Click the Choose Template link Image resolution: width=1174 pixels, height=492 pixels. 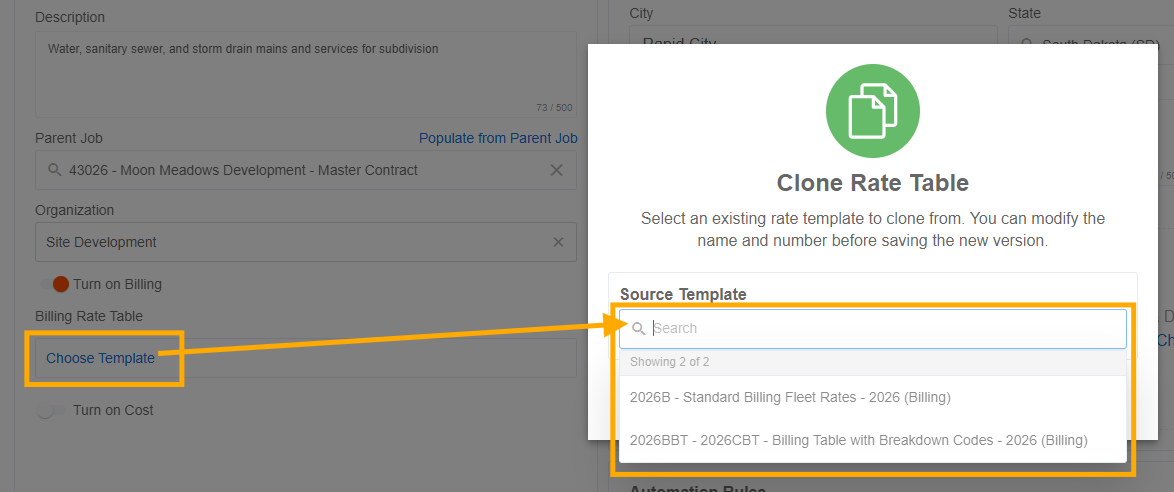(x=100, y=359)
